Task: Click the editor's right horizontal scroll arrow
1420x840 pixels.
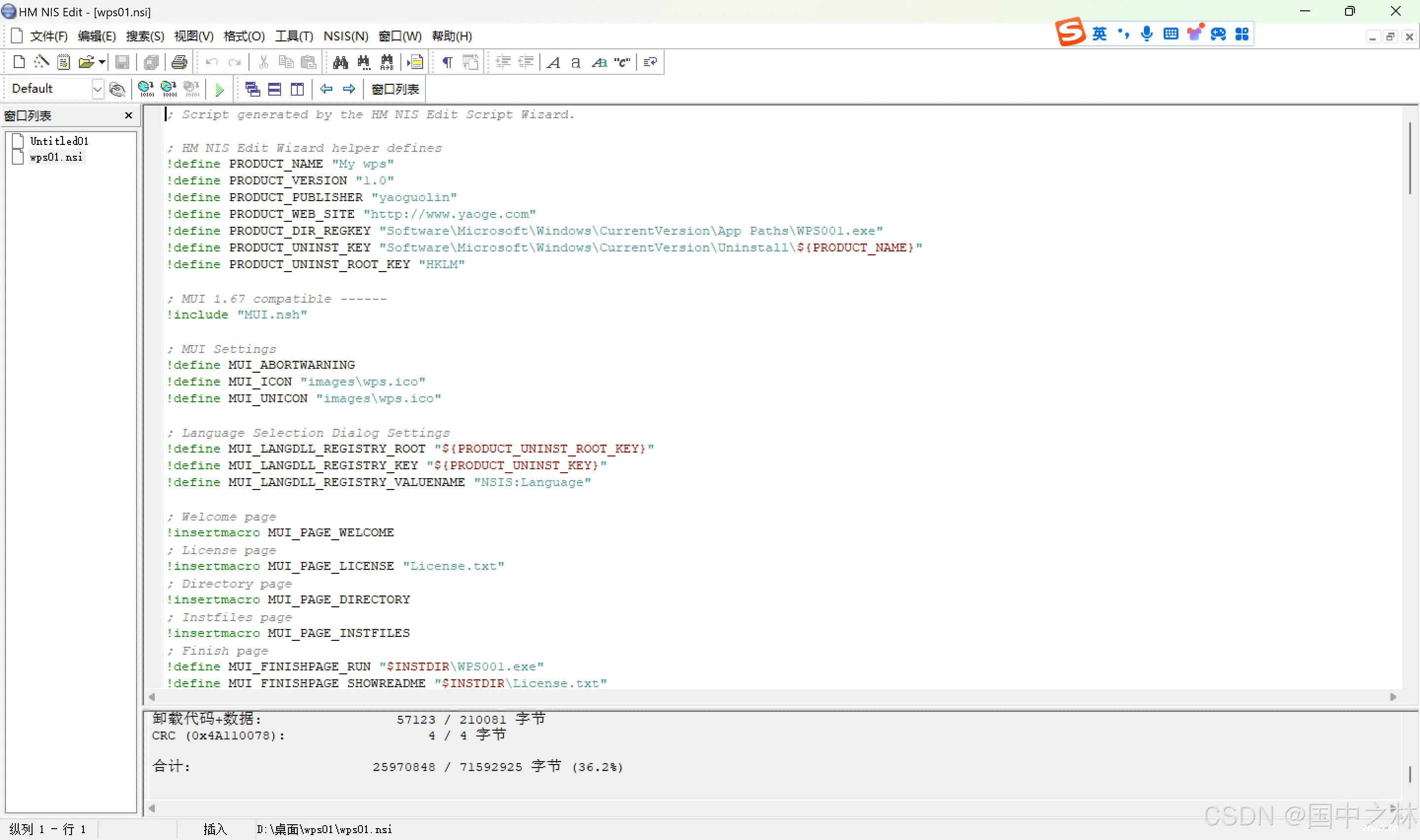Action: tap(1393, 697)
